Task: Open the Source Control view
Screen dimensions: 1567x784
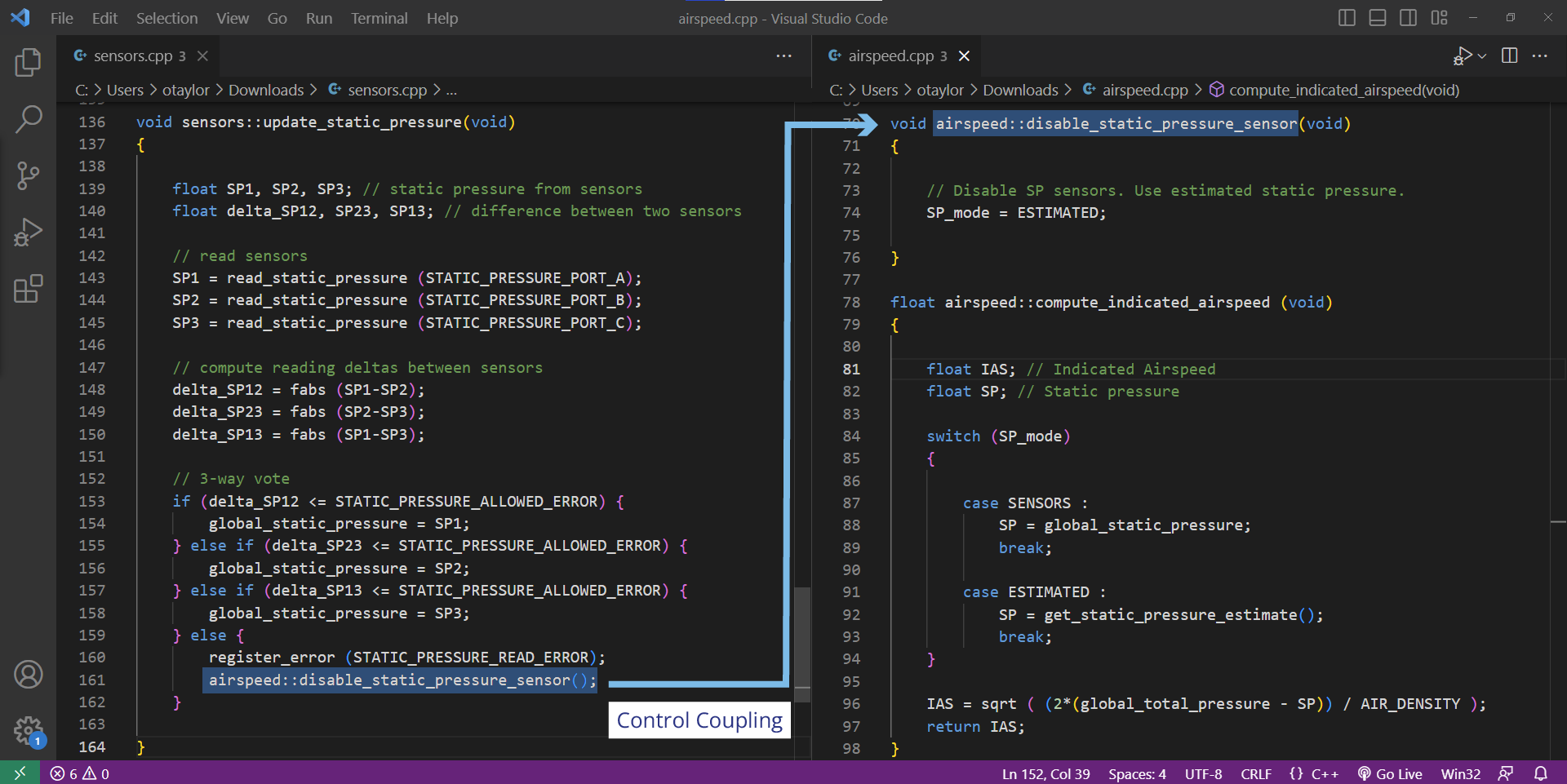Action: point(28,175)
